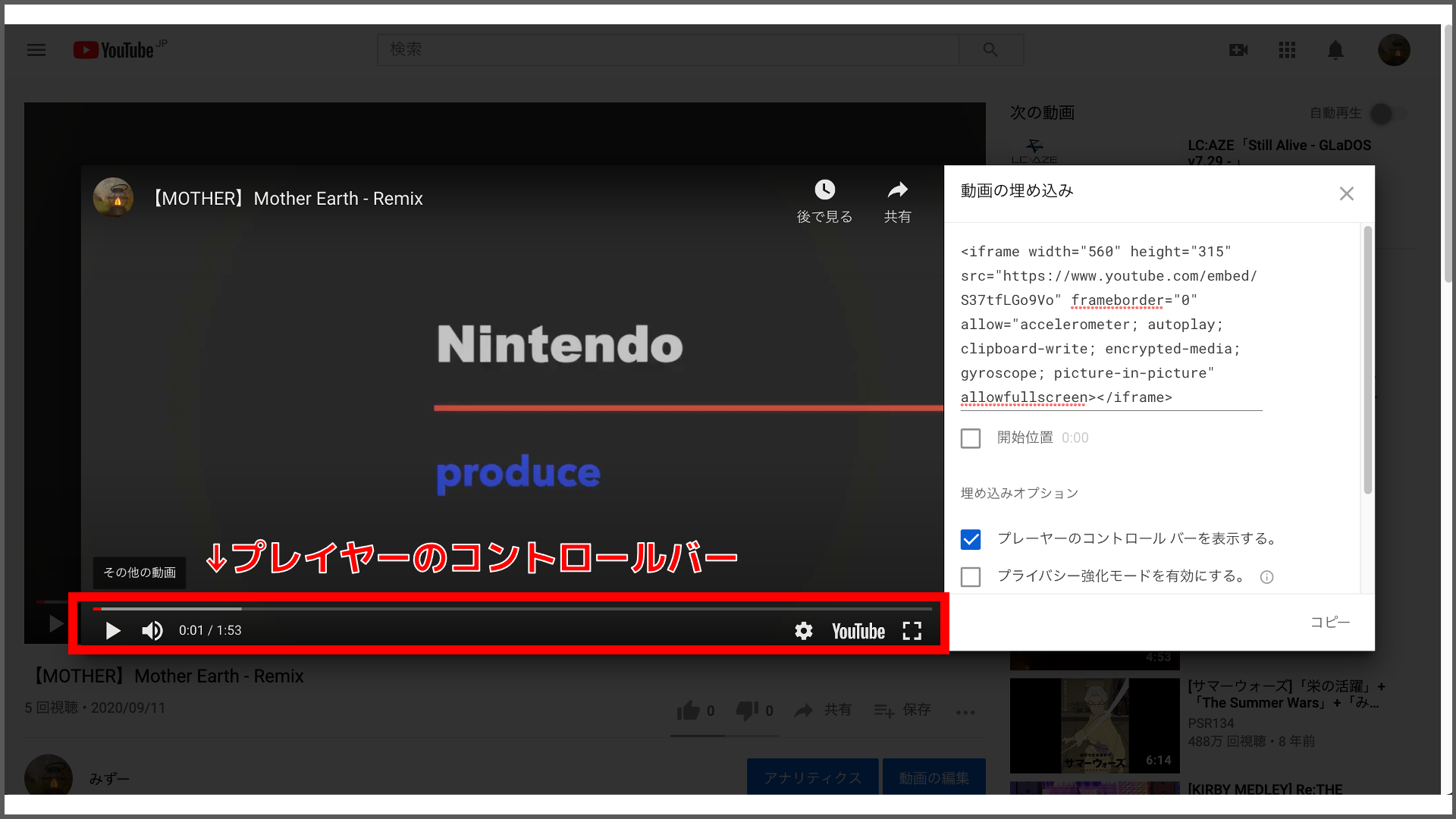Viewport: 1456px width, 819px height.
Task: Mute the embedded preview volume
Action: tap(152, 631)
